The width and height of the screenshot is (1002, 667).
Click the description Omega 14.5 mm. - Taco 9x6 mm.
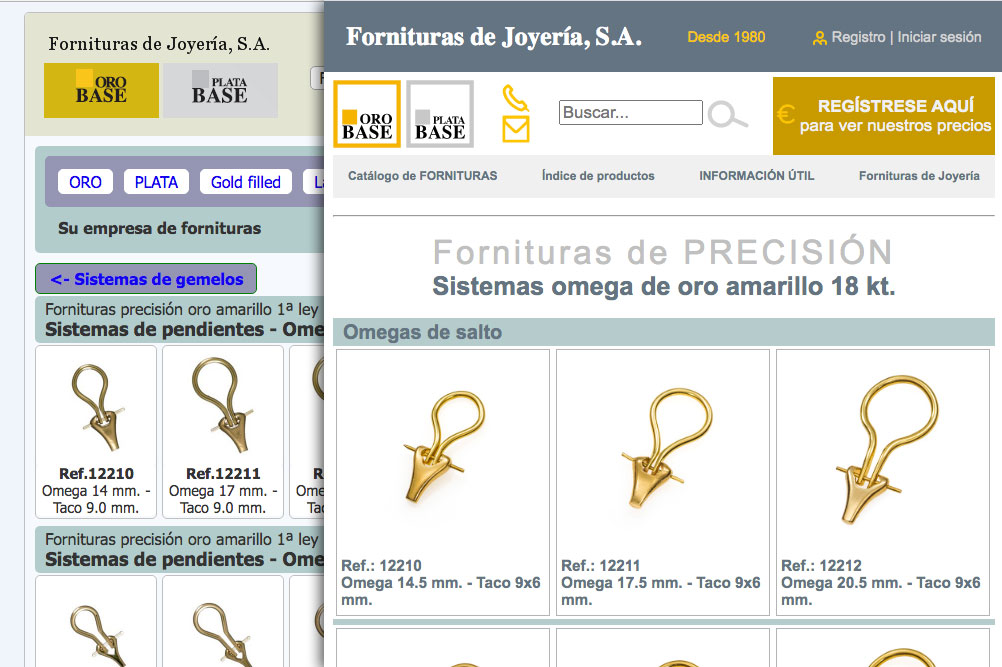pyautogui.click(x=441, y=591)
